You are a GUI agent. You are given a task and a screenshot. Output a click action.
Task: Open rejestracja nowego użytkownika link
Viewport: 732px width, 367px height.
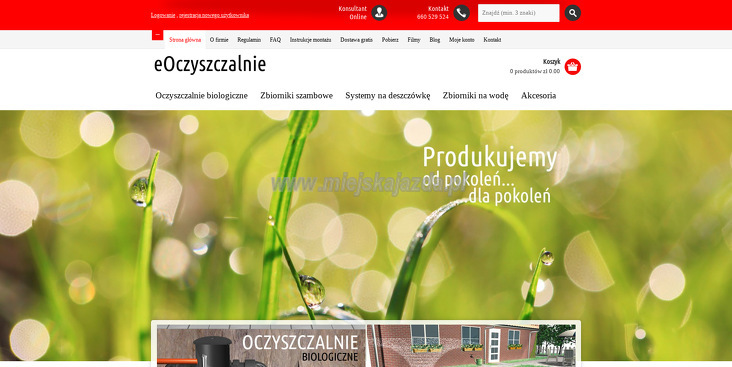(x=214, y=15)
